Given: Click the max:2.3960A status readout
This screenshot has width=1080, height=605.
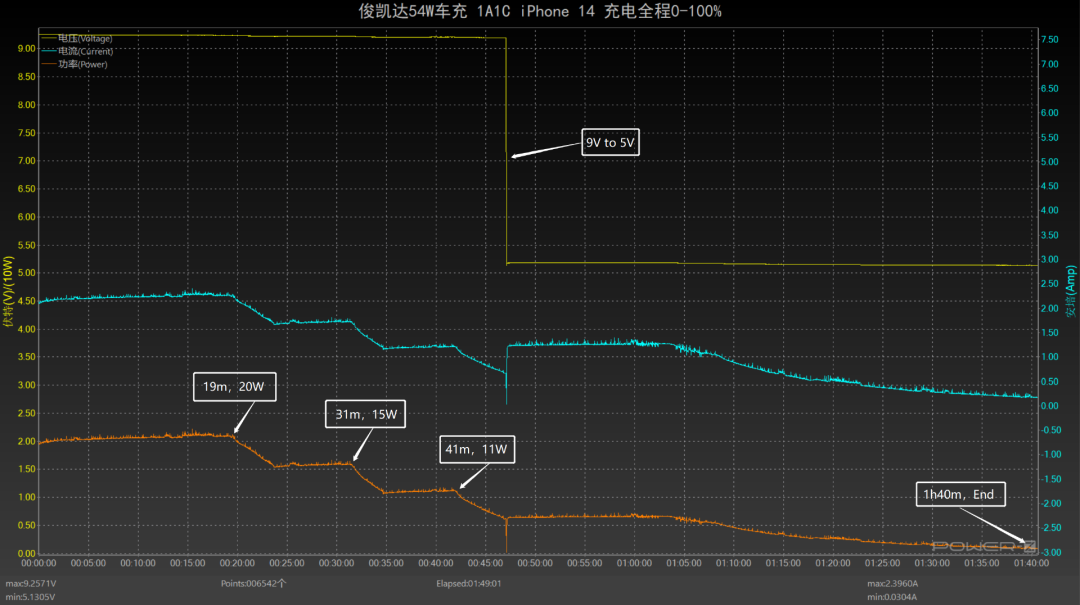Looking at the screenshot, I should [x=892, y=584].
